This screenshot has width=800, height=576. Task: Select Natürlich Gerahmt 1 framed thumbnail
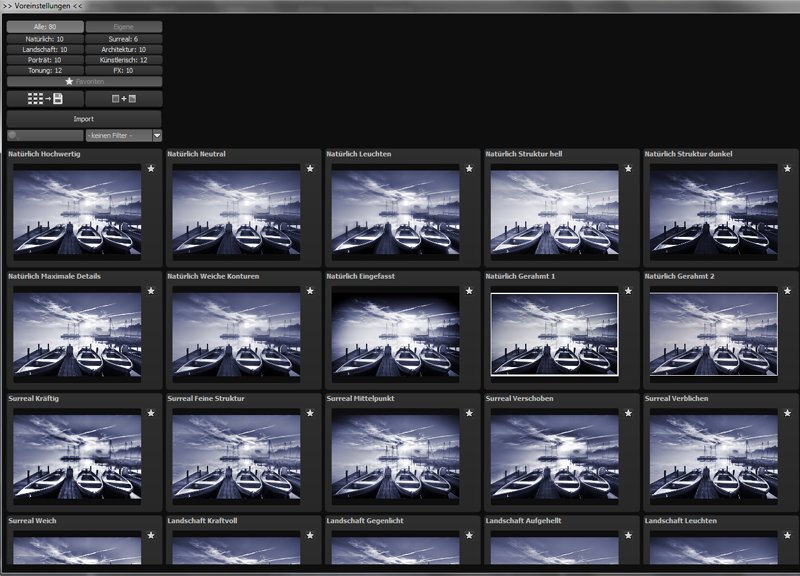555,335
